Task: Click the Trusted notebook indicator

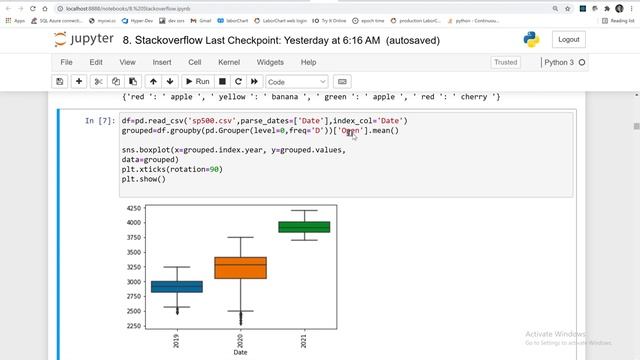Action: click(x=505, y=62)
